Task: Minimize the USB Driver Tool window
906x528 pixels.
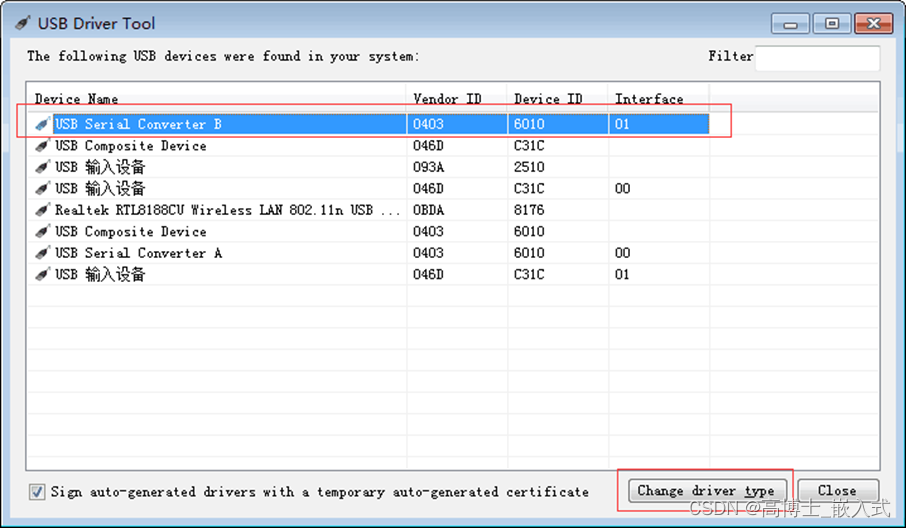Action: (790, 24)
